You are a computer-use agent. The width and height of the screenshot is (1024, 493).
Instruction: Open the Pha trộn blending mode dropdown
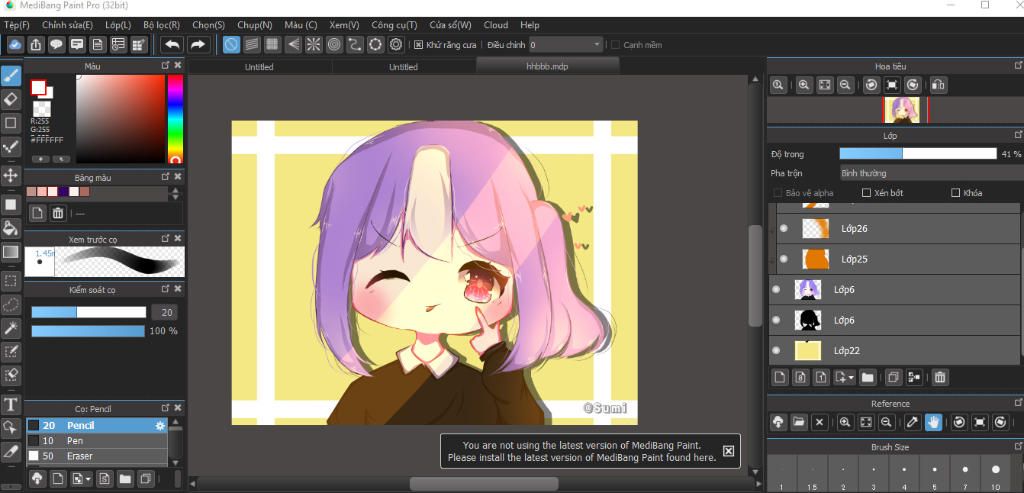pos(931,173)
